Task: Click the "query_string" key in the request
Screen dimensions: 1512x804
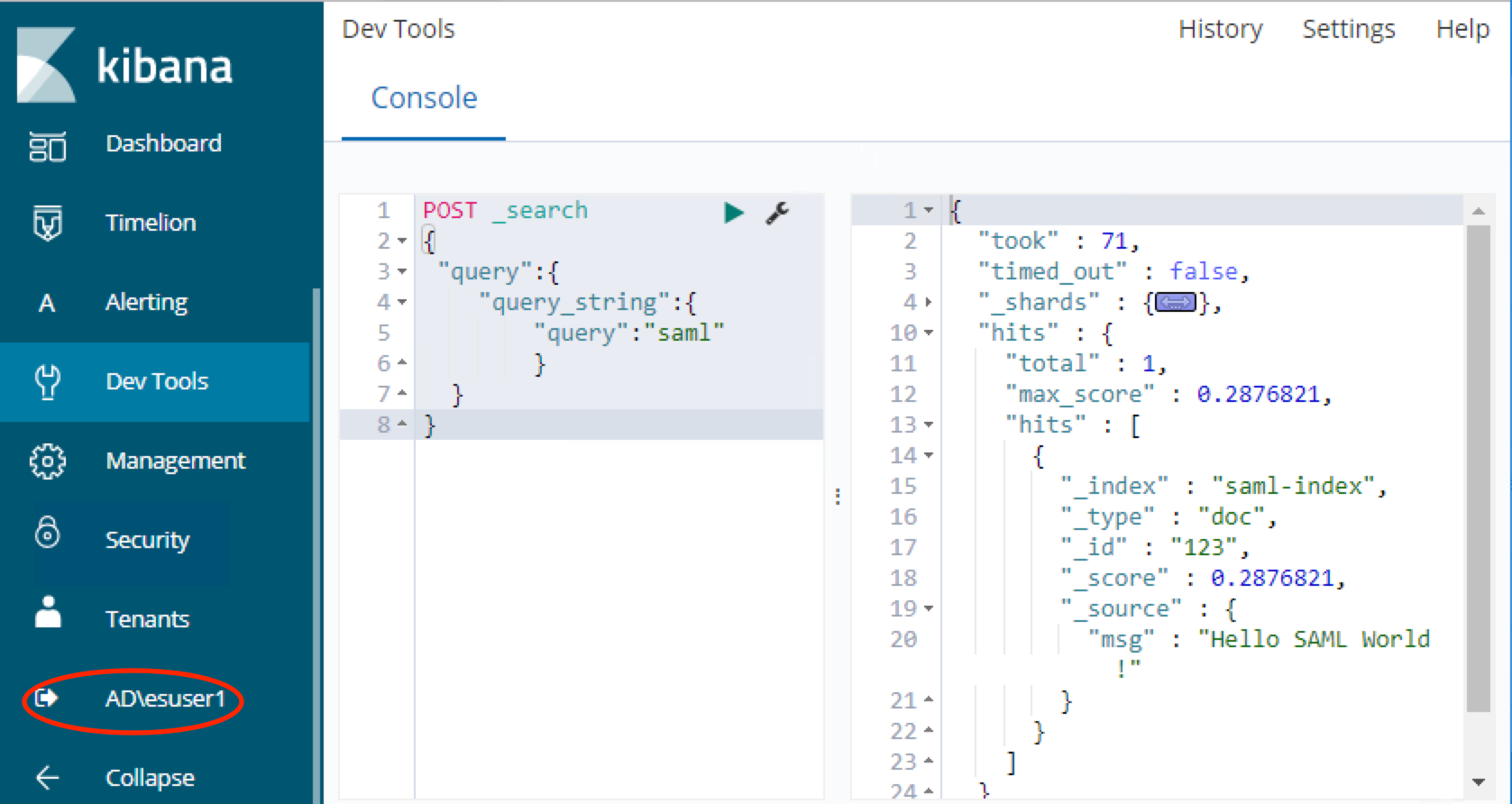Action: click(574, 303)
